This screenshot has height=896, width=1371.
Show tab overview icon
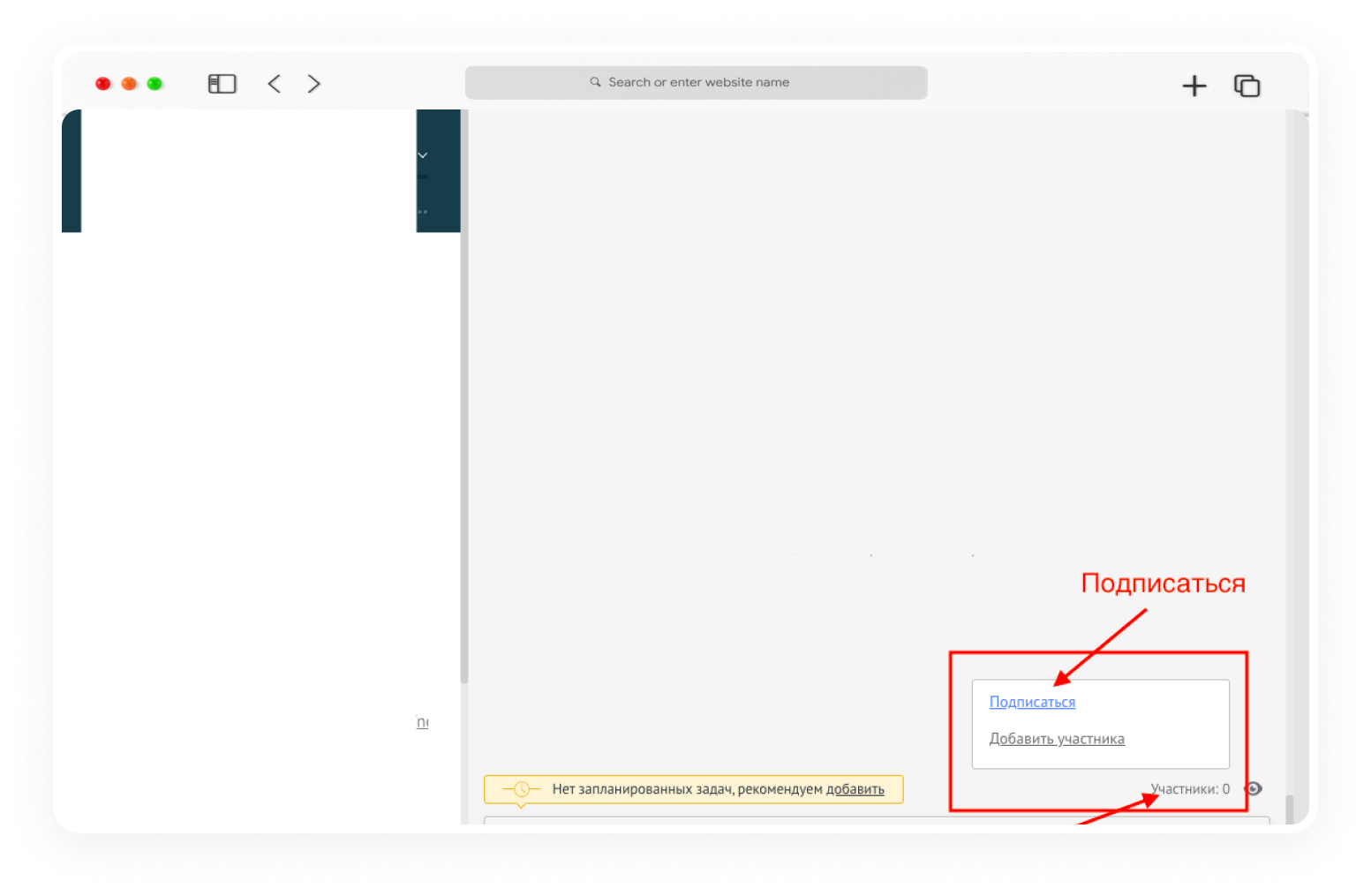[1247, 86]
